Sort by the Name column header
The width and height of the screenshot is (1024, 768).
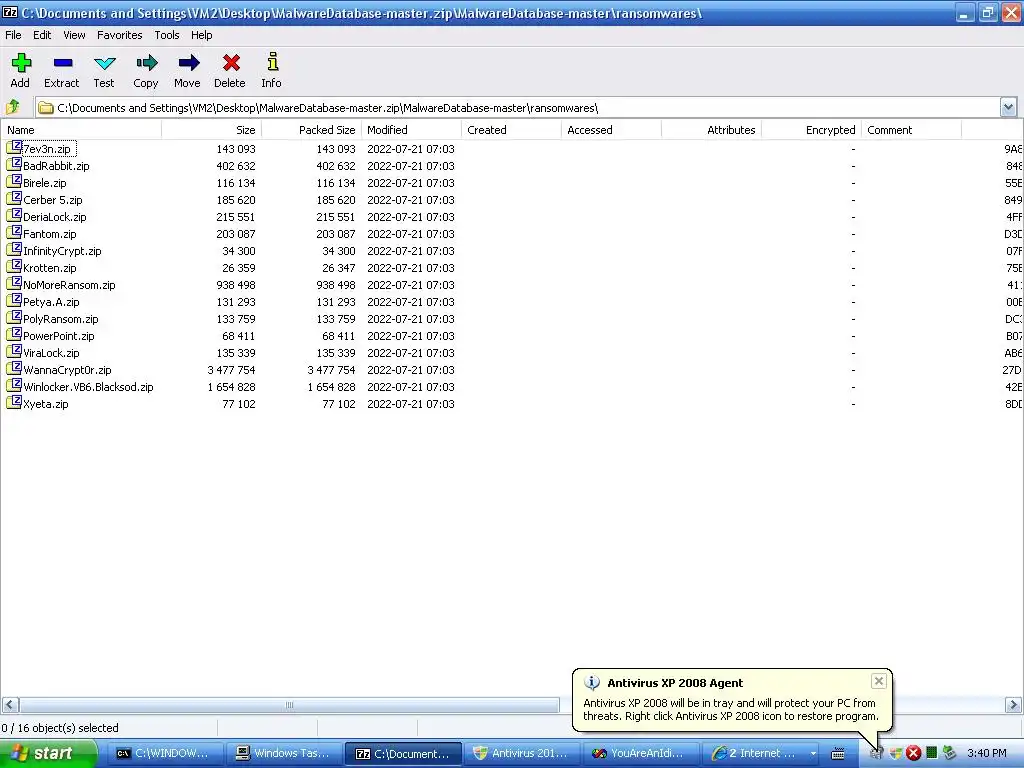pyautogui.click(x=81, y=130)
